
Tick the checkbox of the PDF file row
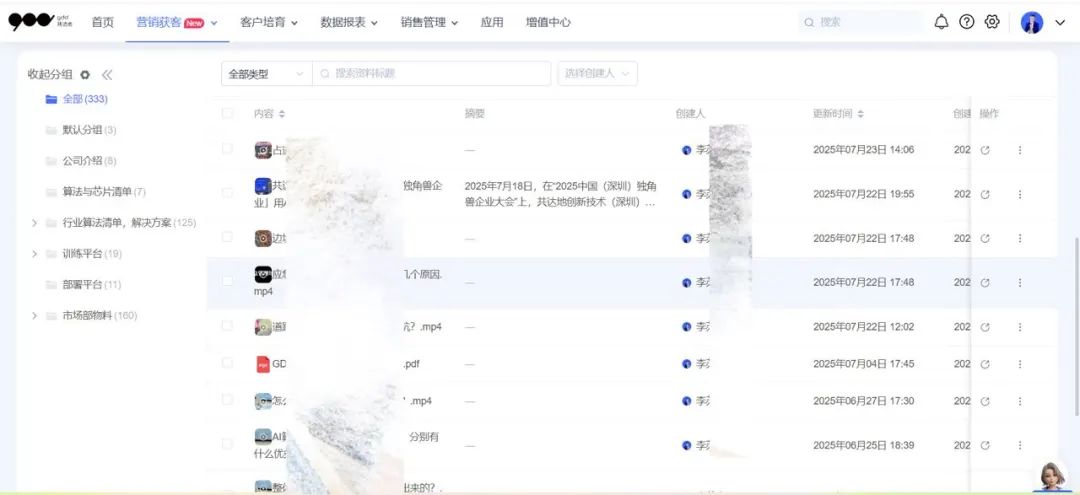[x=227, y=364]
